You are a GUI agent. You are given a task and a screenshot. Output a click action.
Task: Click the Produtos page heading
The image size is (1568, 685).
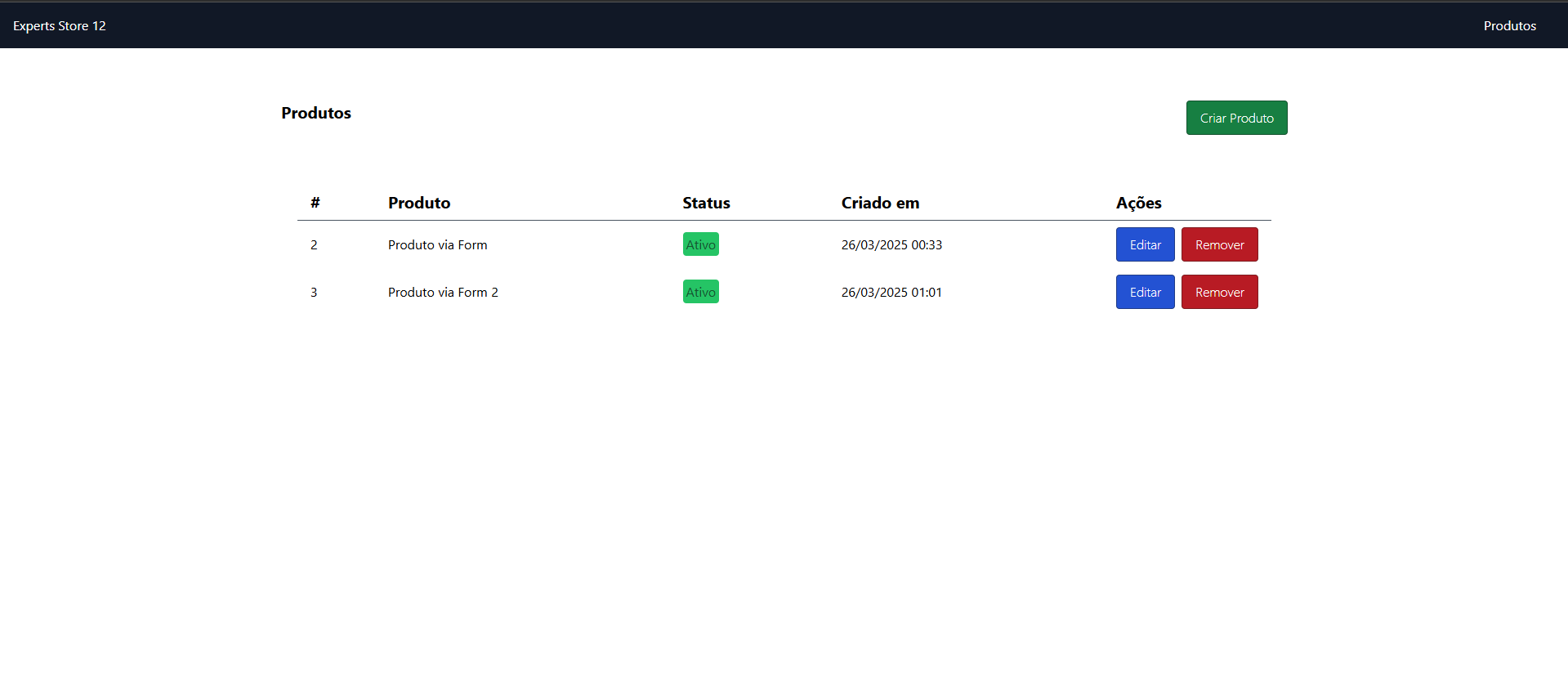click(316, 113)
